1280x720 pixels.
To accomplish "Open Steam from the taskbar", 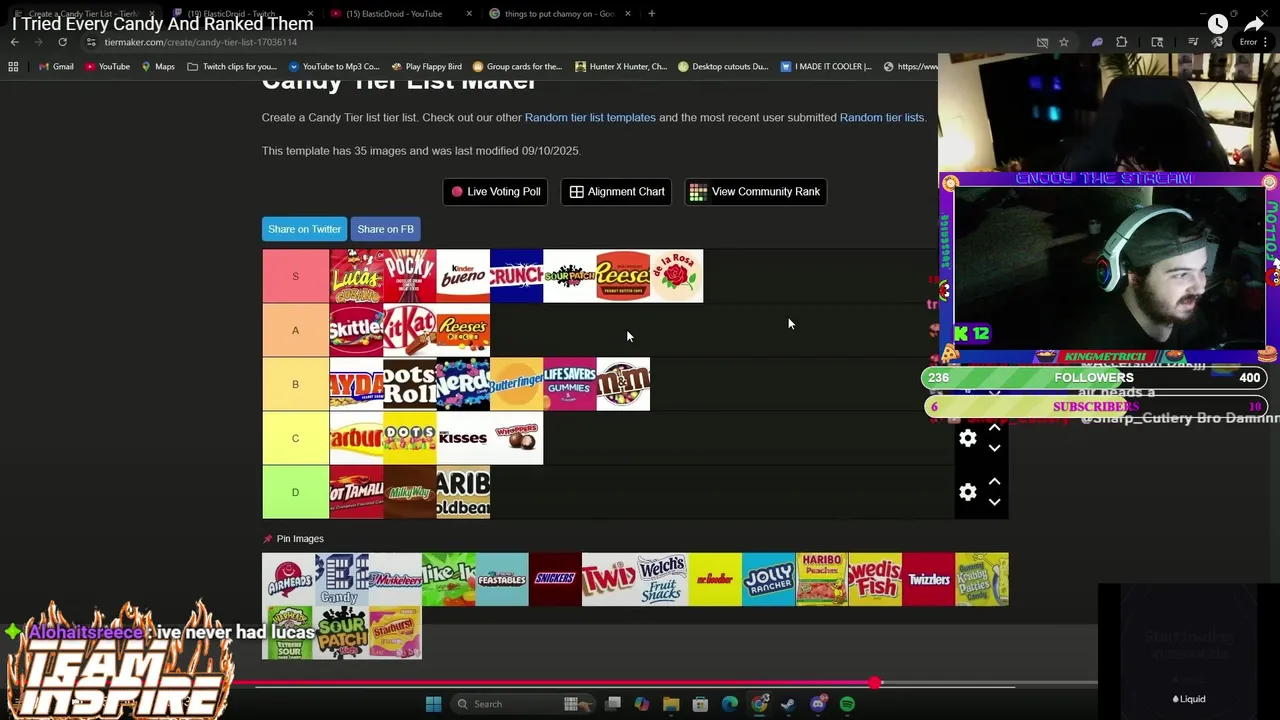I will click(788, 704).
